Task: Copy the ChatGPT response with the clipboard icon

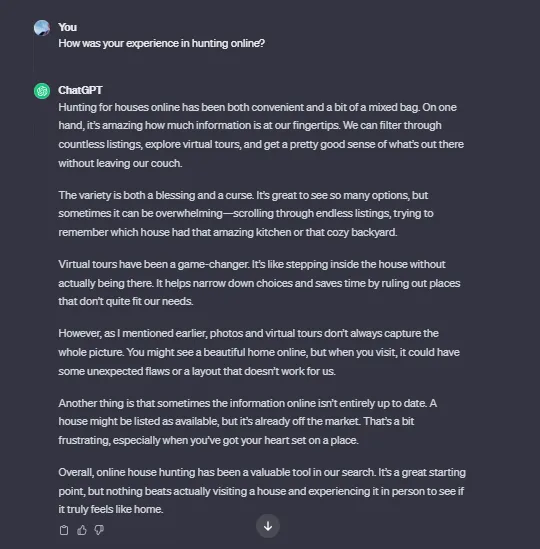Action: (x=64, y=530)
